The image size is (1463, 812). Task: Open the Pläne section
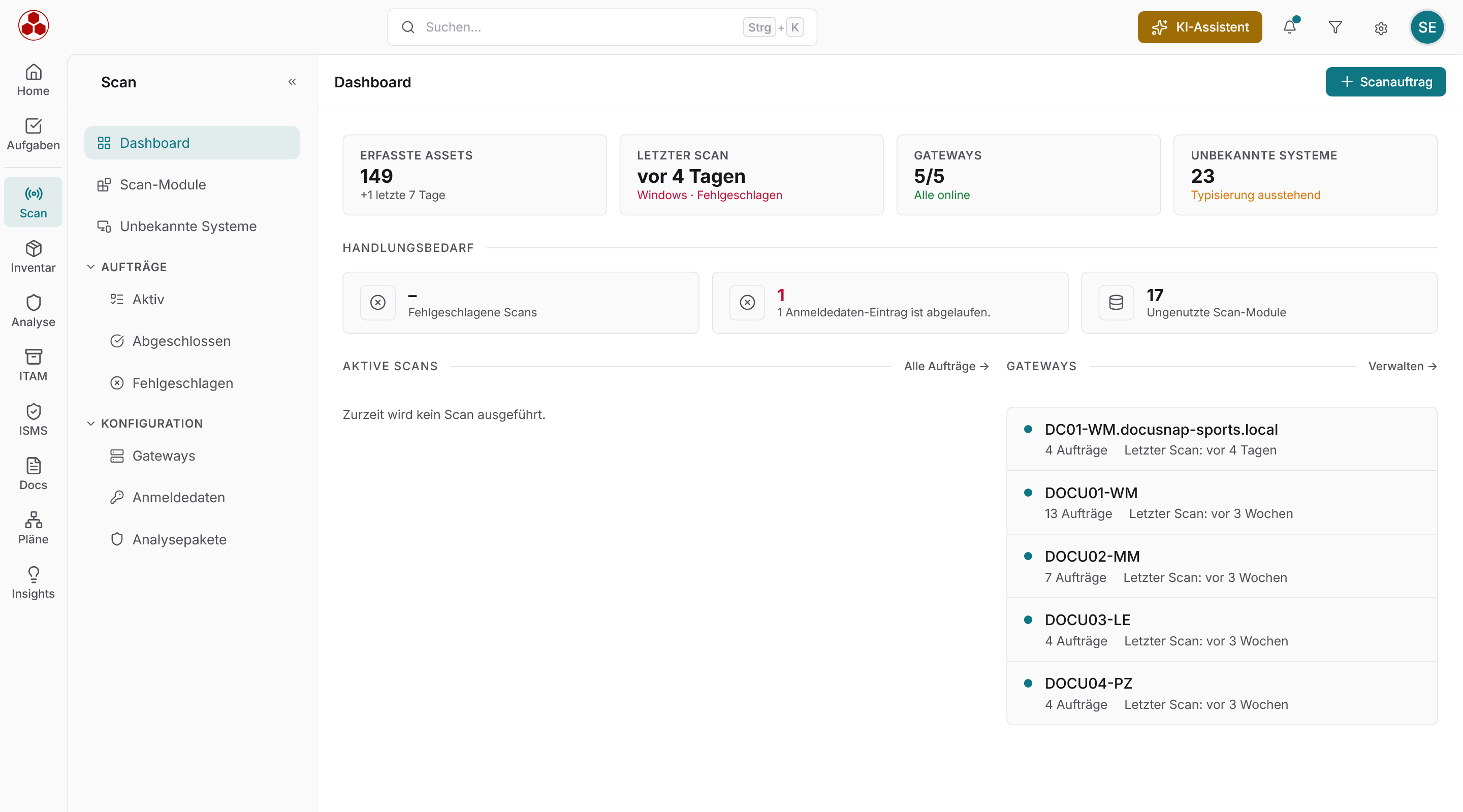click(x=33, y=529)
